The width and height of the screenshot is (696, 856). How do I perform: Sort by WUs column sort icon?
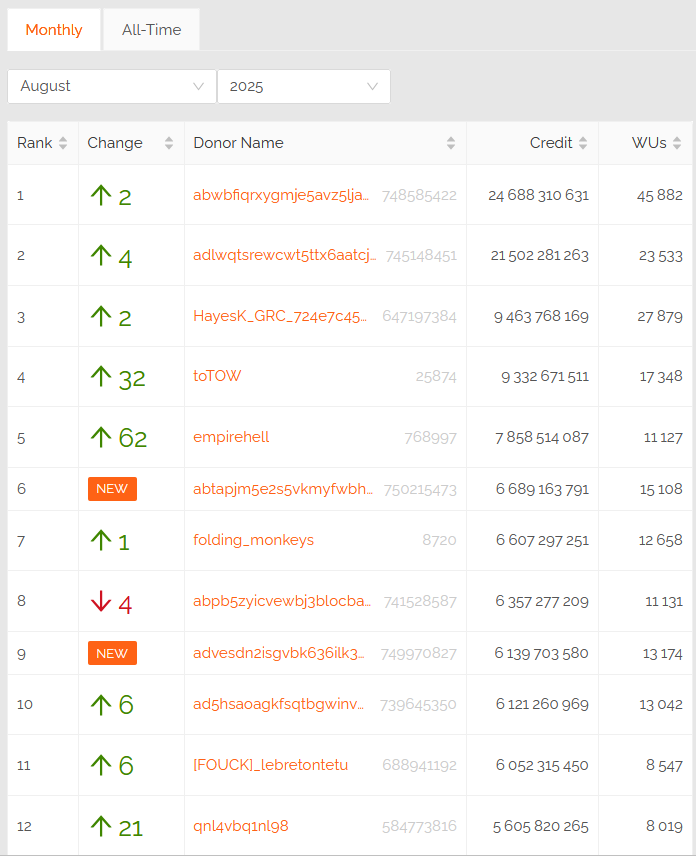click(677, 143)
